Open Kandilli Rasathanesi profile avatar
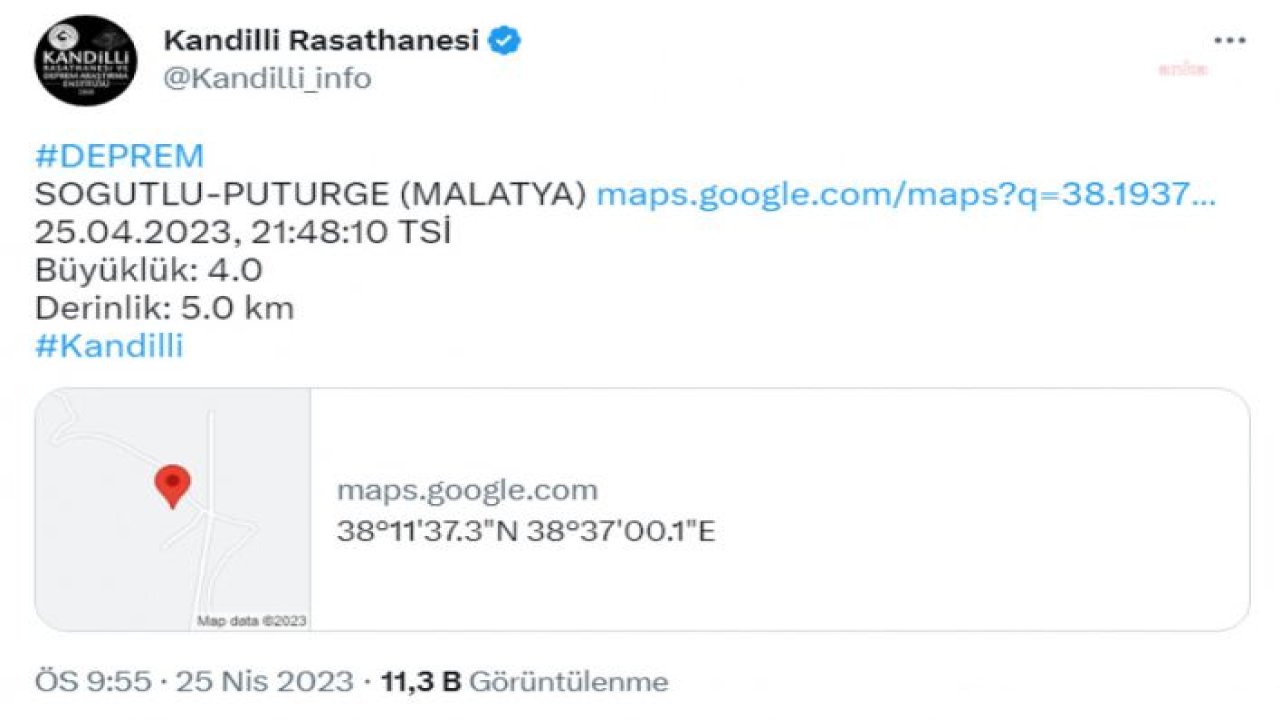The width and height of the screenshot is (1280, 720). (x=85, y=60)
